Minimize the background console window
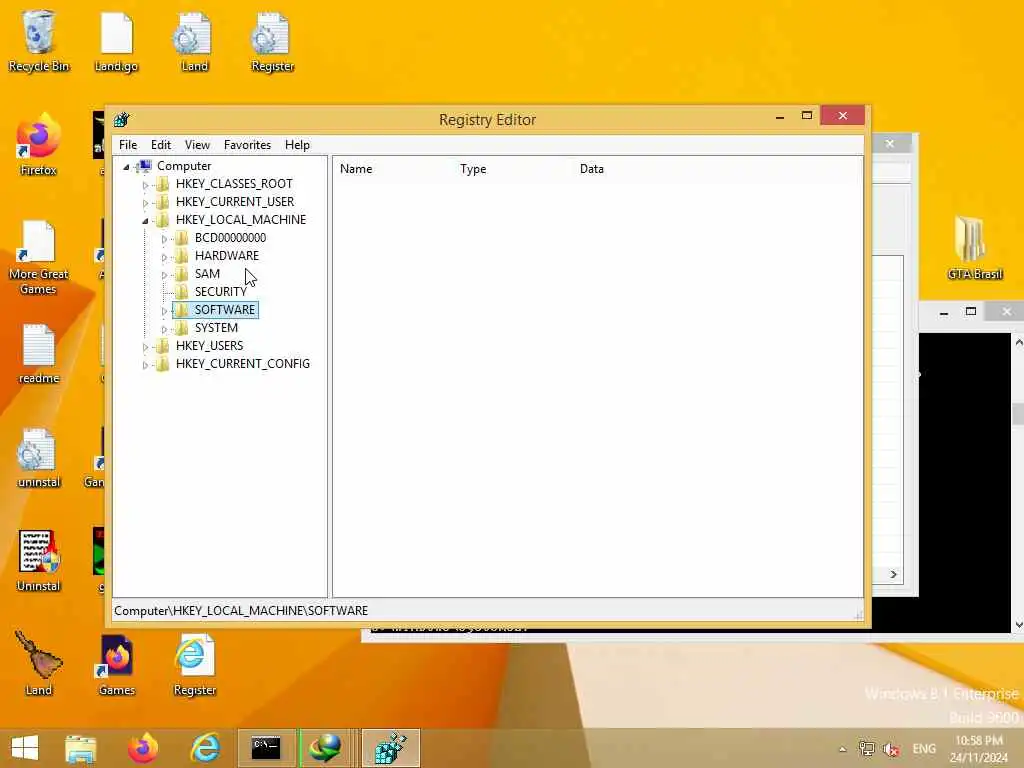 (944, 312)
